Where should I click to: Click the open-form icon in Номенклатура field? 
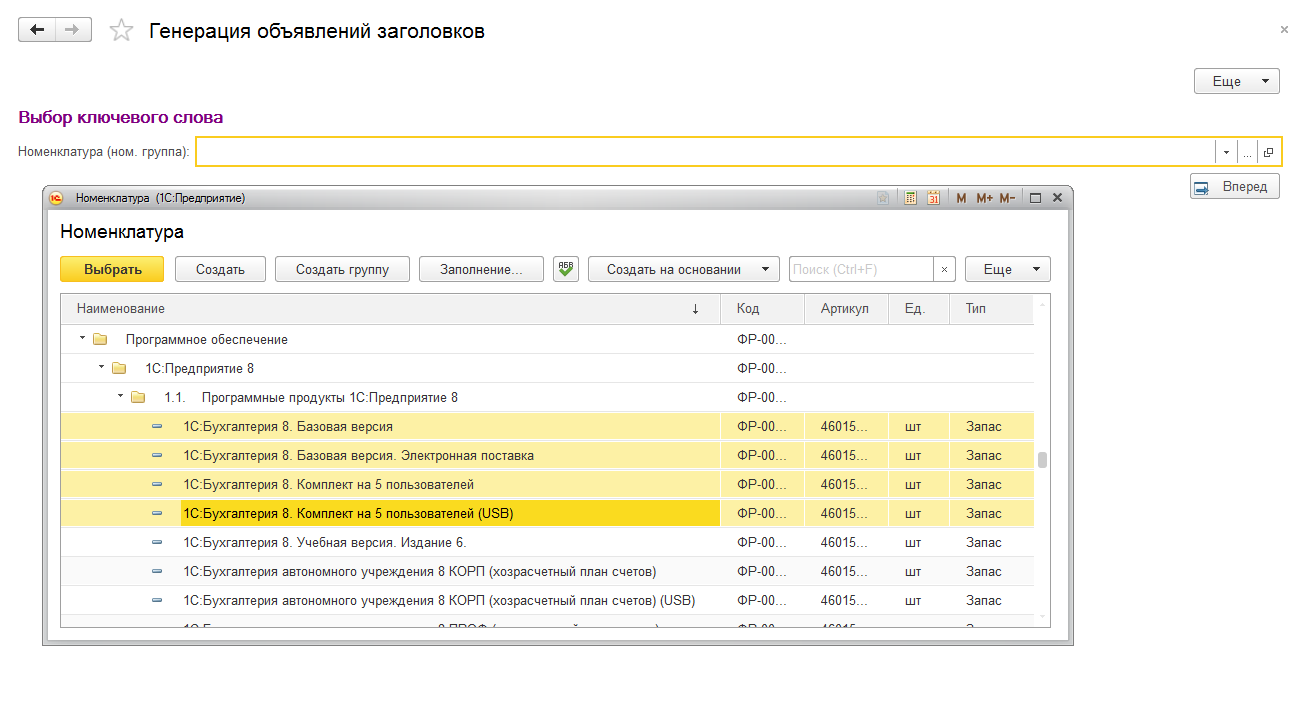click(x=1269, y=152)
